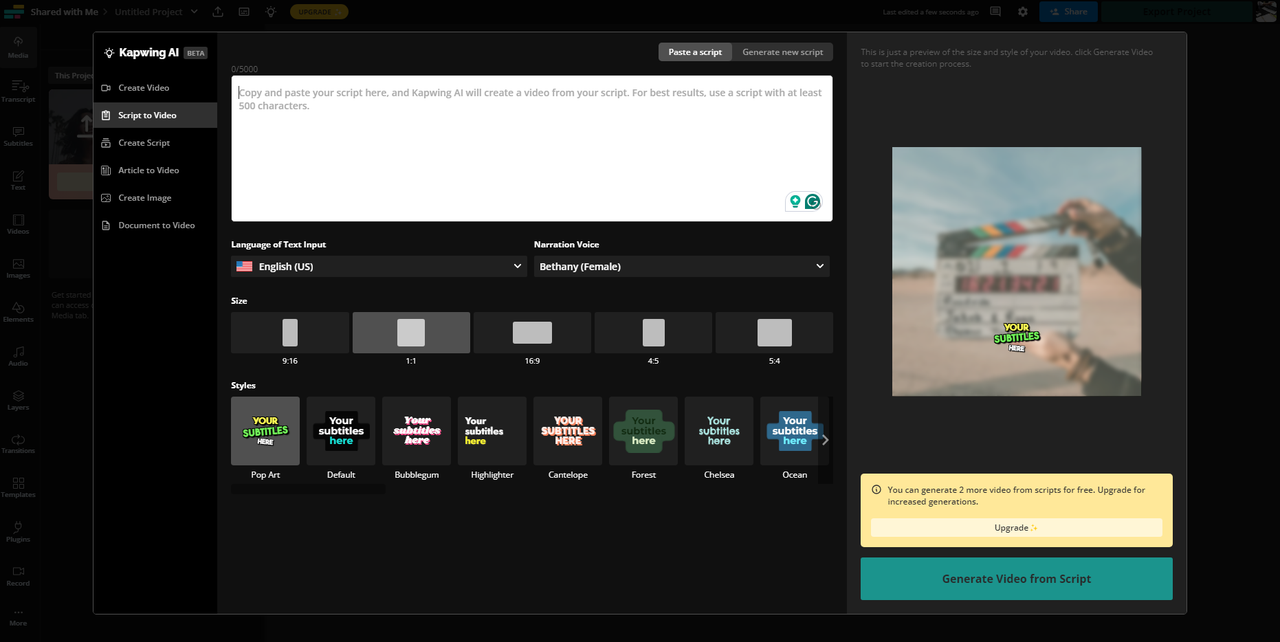The width and height of the screenshot is (1280, 642).
Task: Choose the 9:16 video size
Action: [290, 332]
